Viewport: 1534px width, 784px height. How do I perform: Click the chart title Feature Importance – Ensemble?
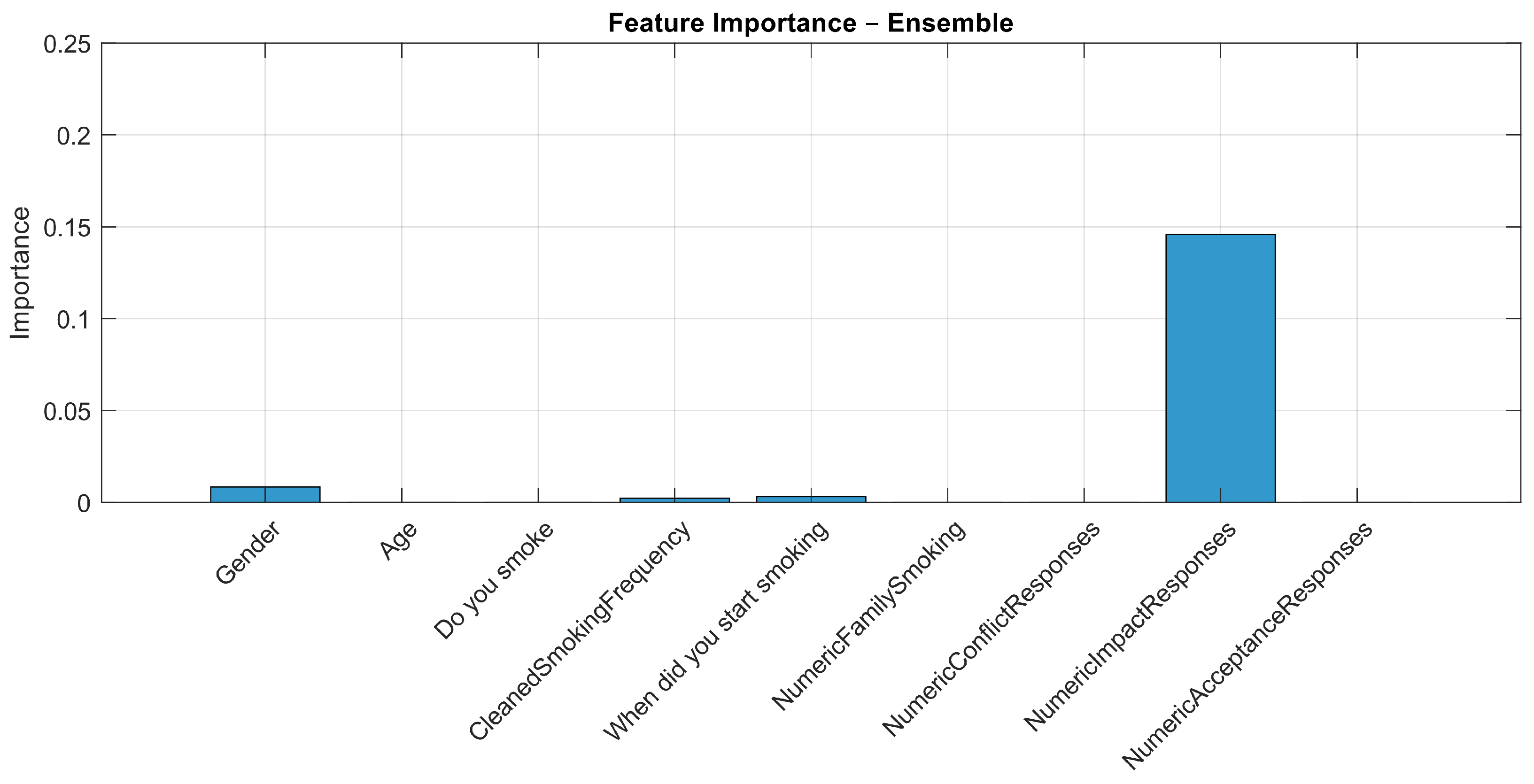point(811,23)
